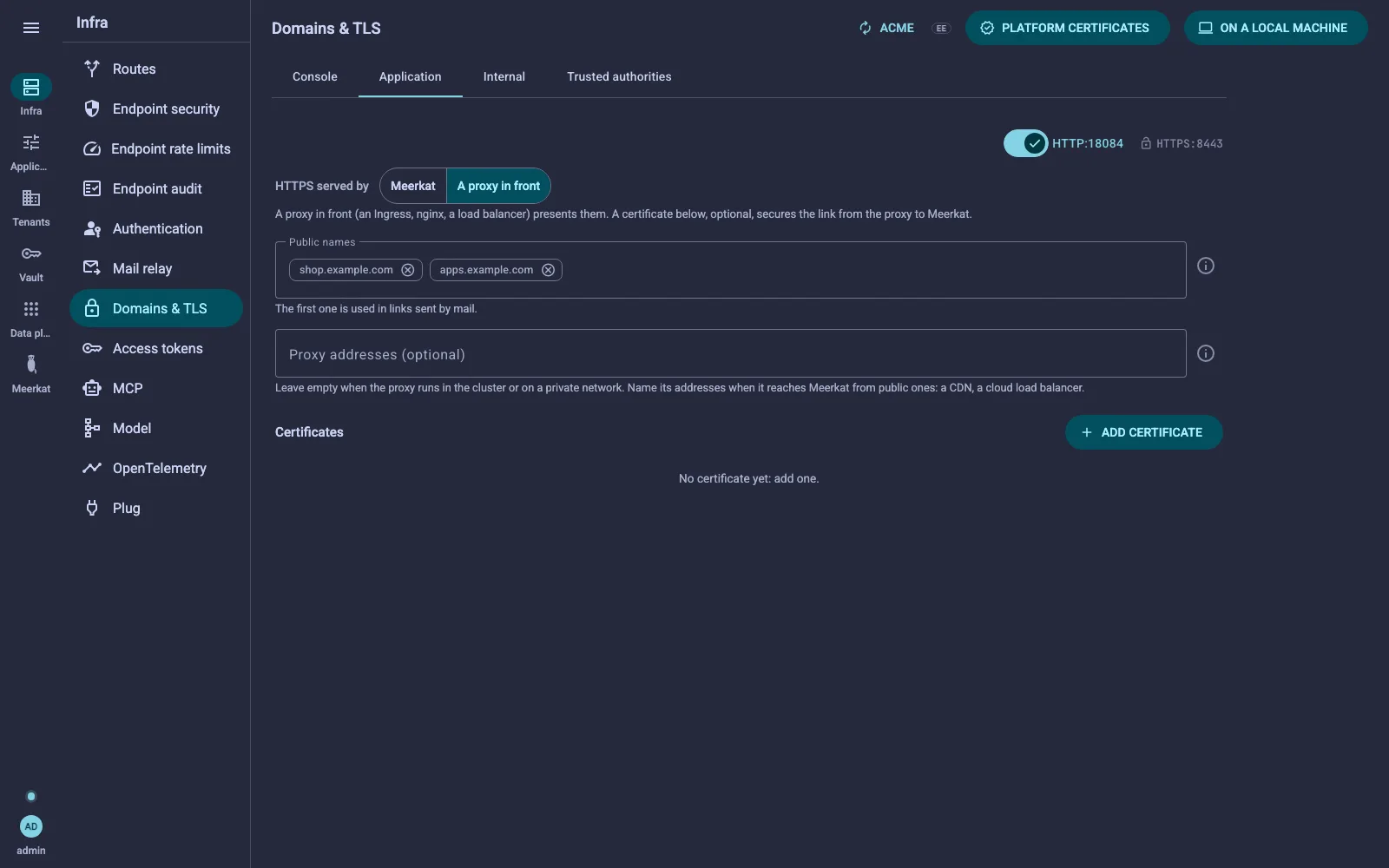The height and width of the screenshot is (868, 1389).
Task: Open MCP in the sidebar
Action: pyautogui.click(x=156, y=388)
